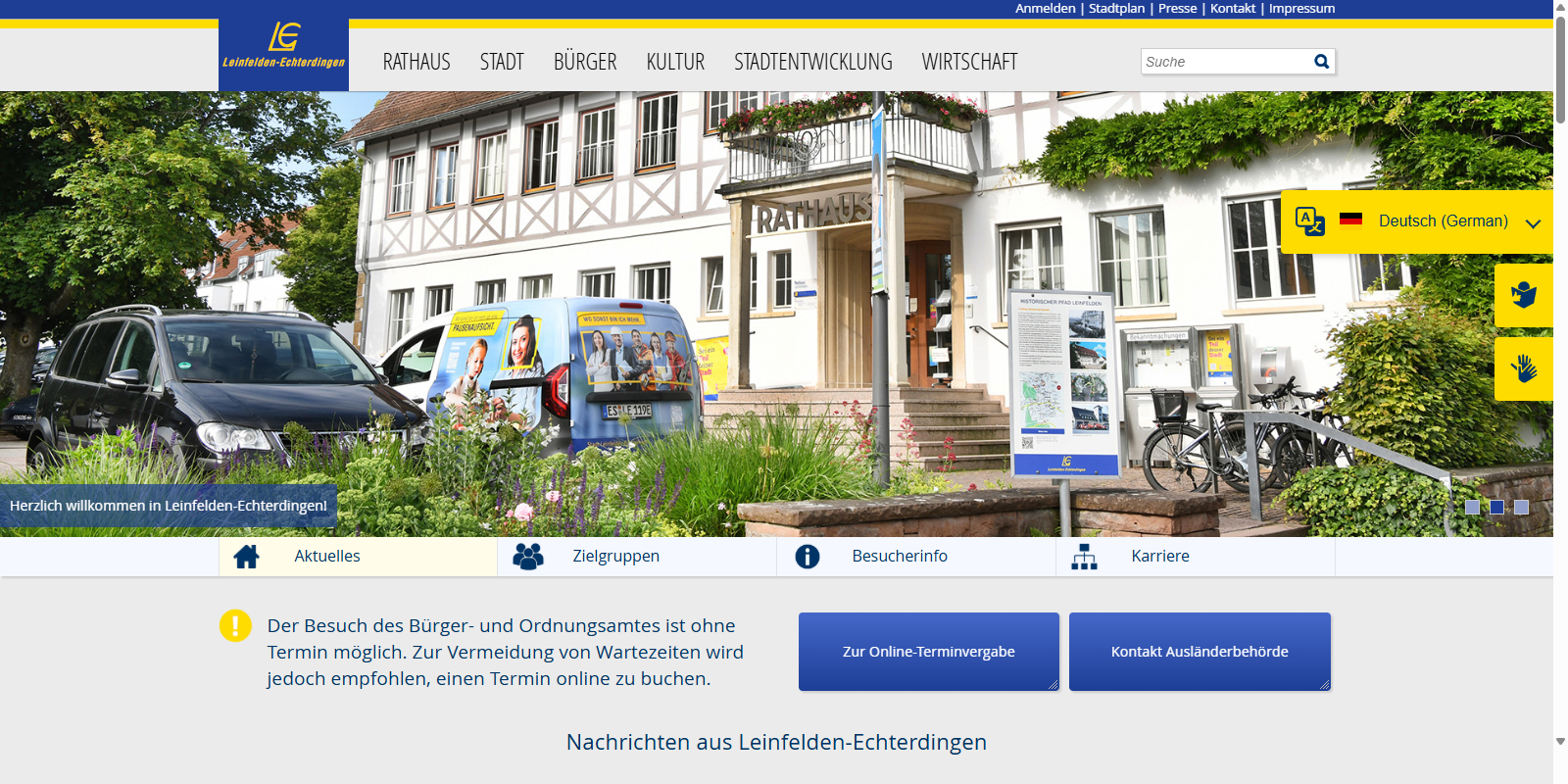Viewport: 1568px width, 784px height.
Task: Click the magnifier search icon
Action: coord(1321,62)
